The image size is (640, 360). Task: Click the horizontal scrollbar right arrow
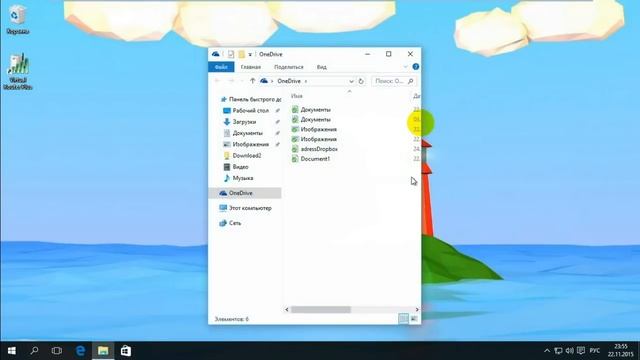click(x=417, y=310)
